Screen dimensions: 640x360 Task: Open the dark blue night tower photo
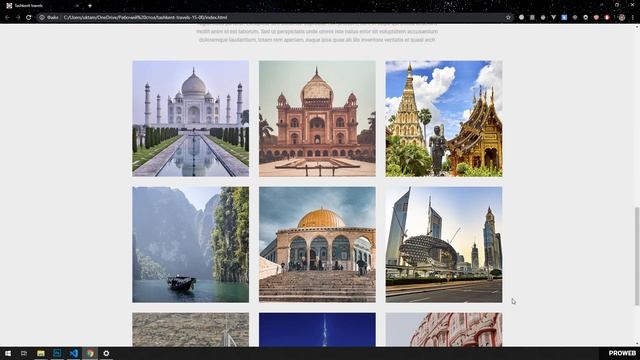317,330
